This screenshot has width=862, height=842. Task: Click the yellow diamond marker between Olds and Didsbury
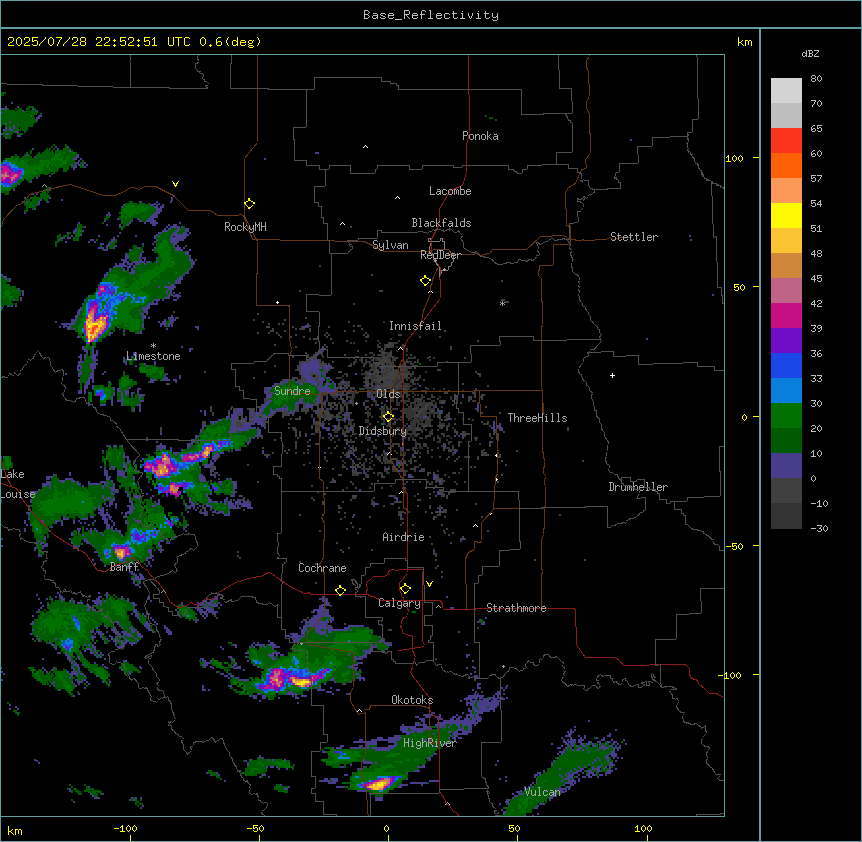(x=388, y=417)
